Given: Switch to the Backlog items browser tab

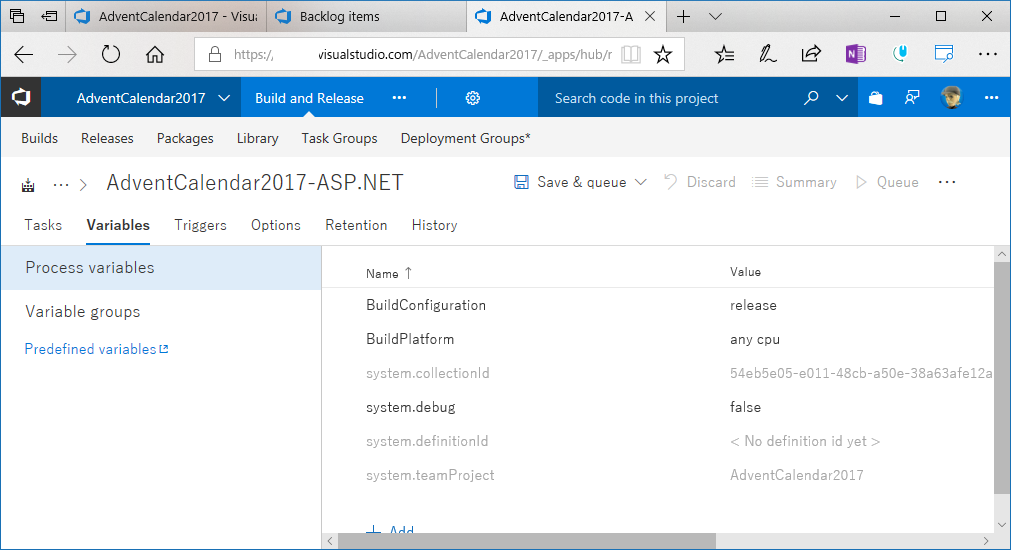Looking at the screenshot, I should pos(366,17).
